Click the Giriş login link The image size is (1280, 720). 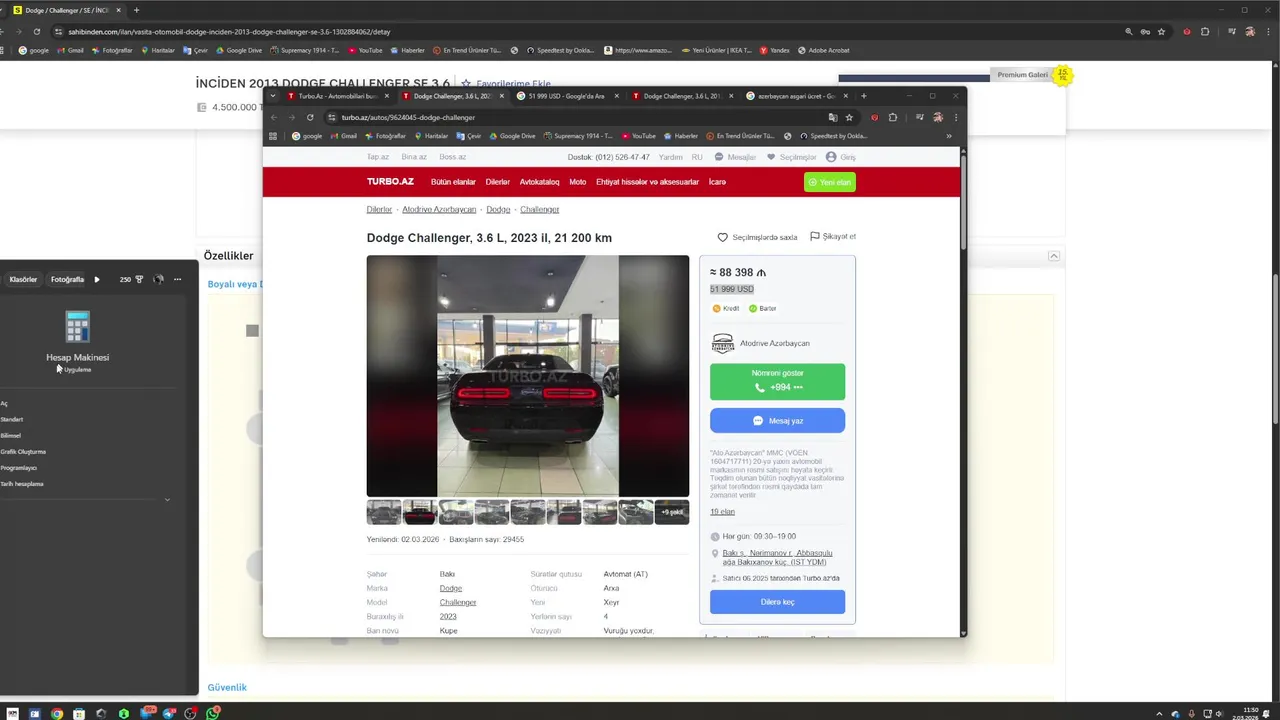click(x=840, y=157)
